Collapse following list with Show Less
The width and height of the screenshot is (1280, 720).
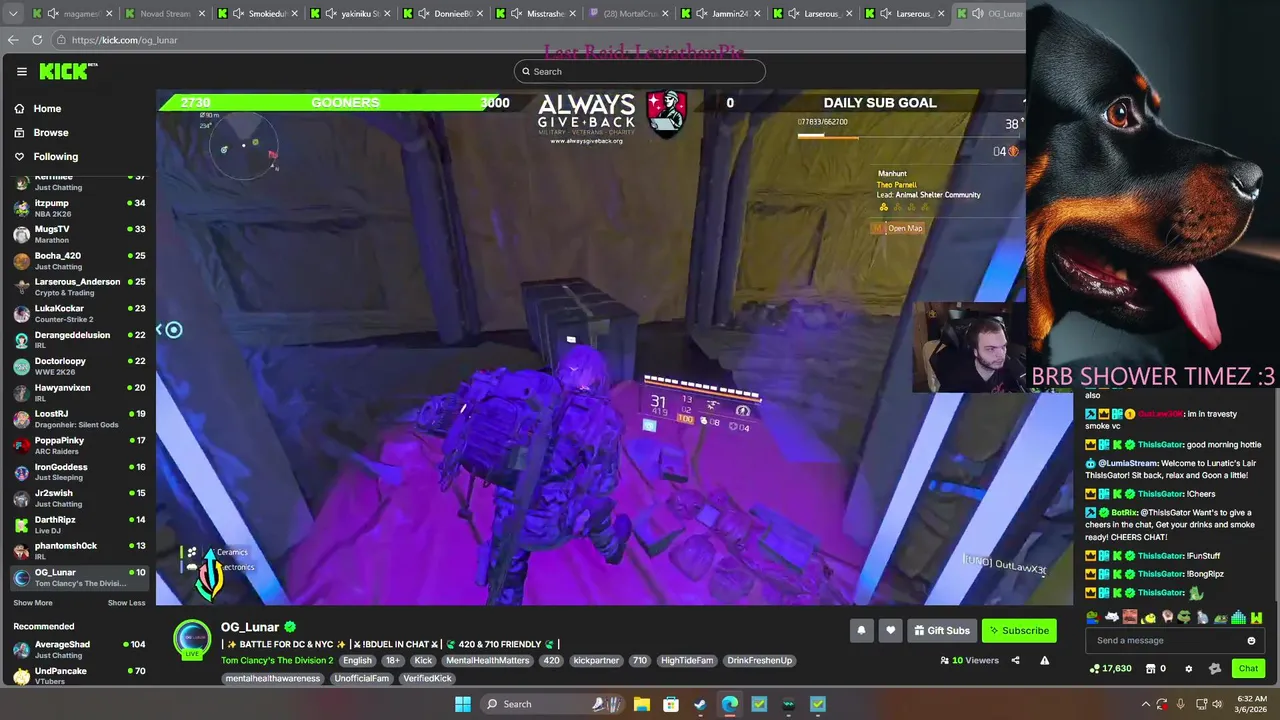point(126,603)
